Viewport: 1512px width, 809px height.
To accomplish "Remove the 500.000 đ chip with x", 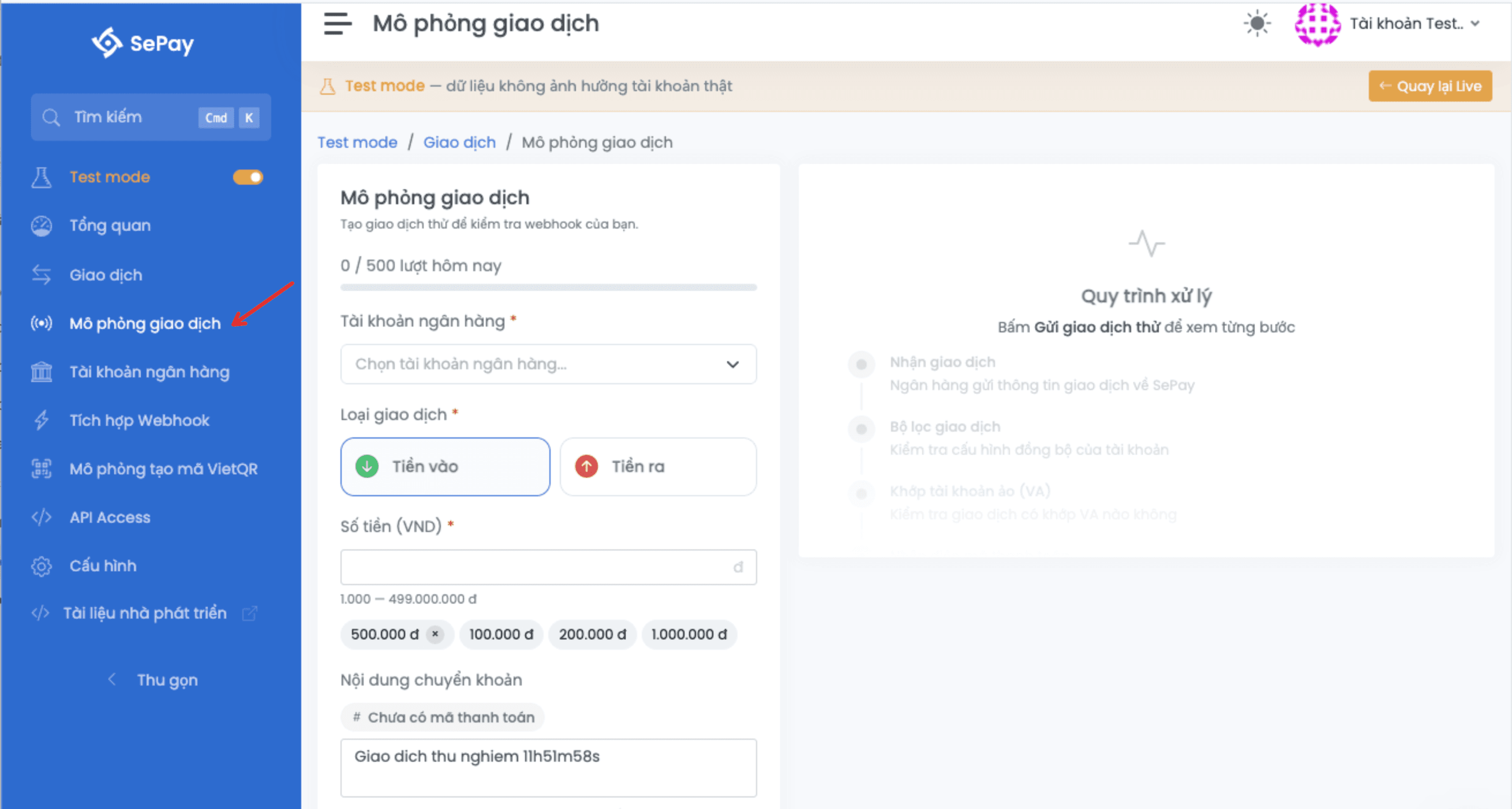I will coord(435,635).
